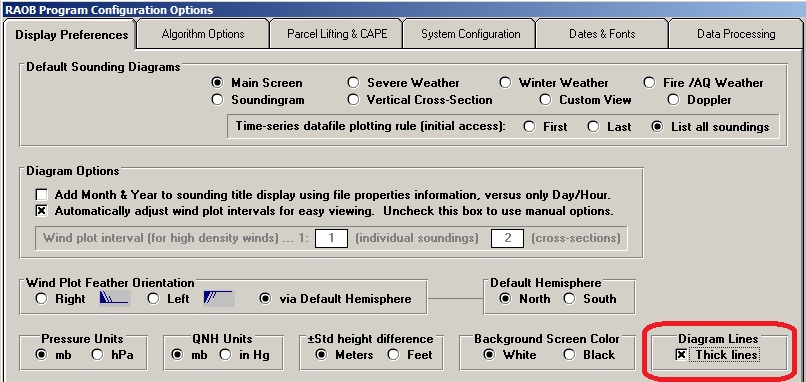Select Vertical Cross-Section default diagram

click(x=353, y=100)
